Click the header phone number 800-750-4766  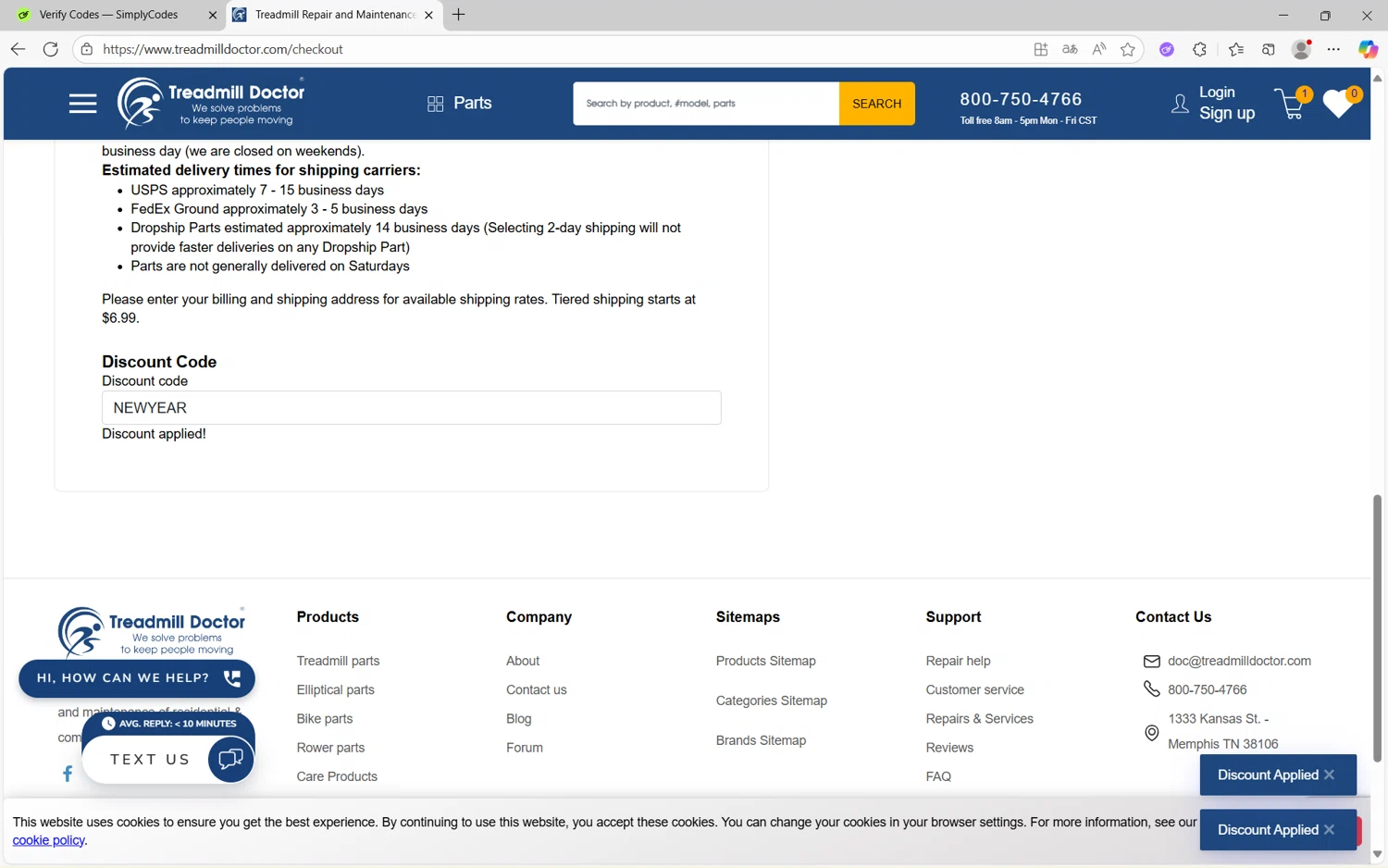pyautogui.click(x=1021, y=99)
